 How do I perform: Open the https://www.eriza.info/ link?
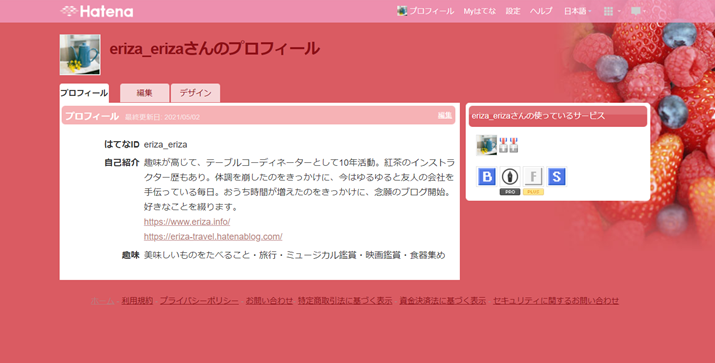coord(187,222)
